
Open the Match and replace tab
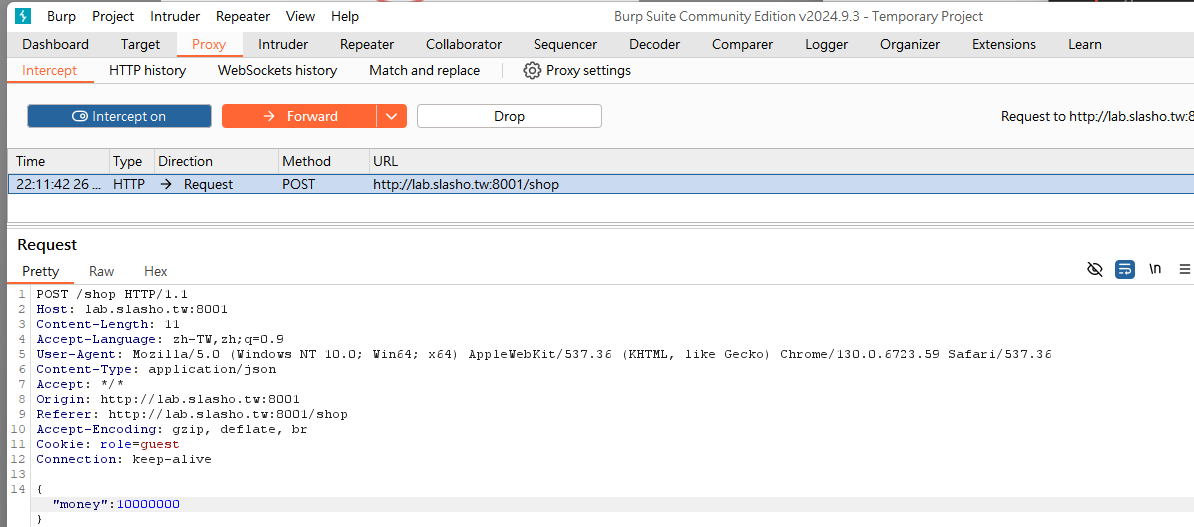424,71
